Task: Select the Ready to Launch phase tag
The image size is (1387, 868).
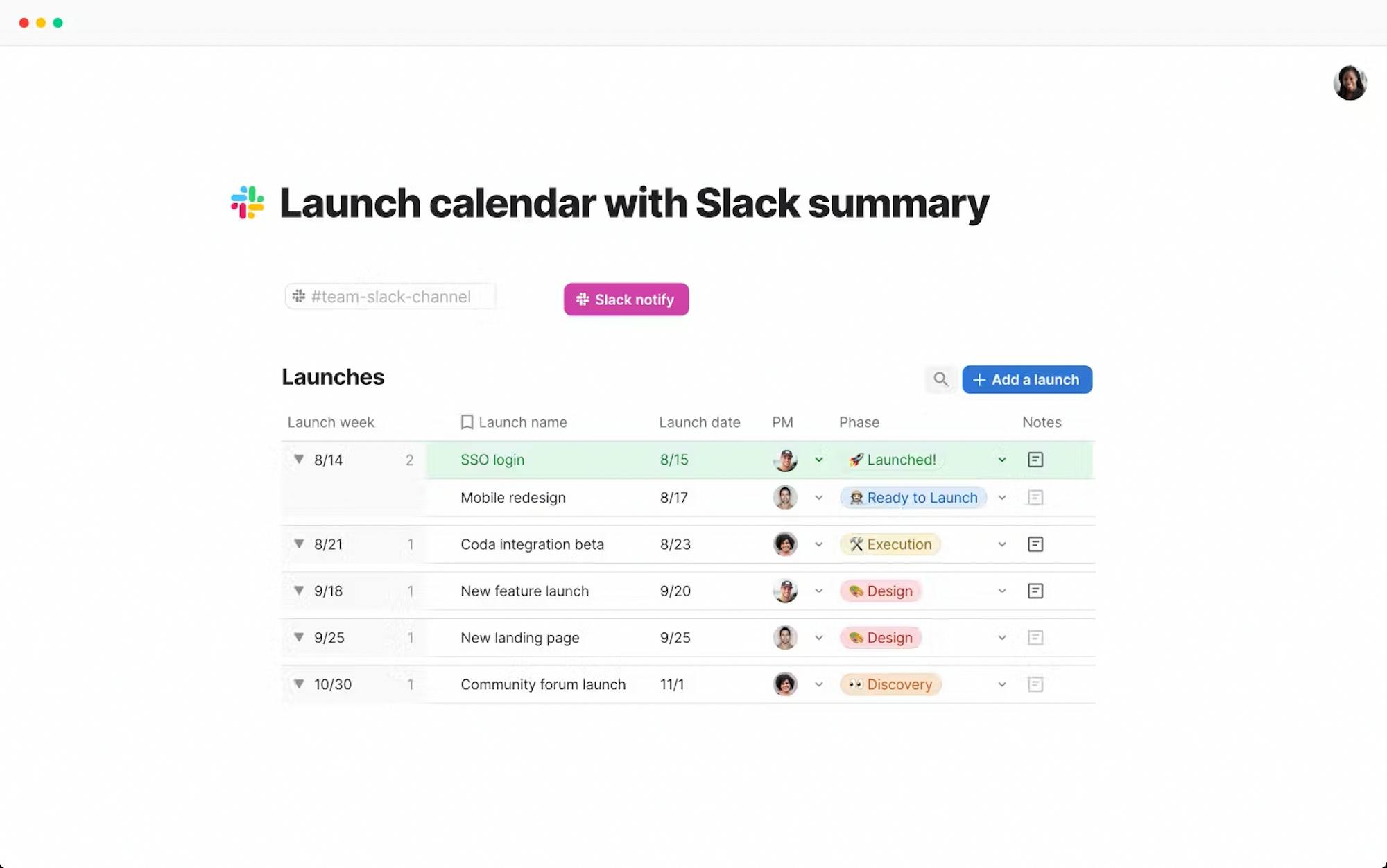Action: pyautogui.click(x=913, y=498)
